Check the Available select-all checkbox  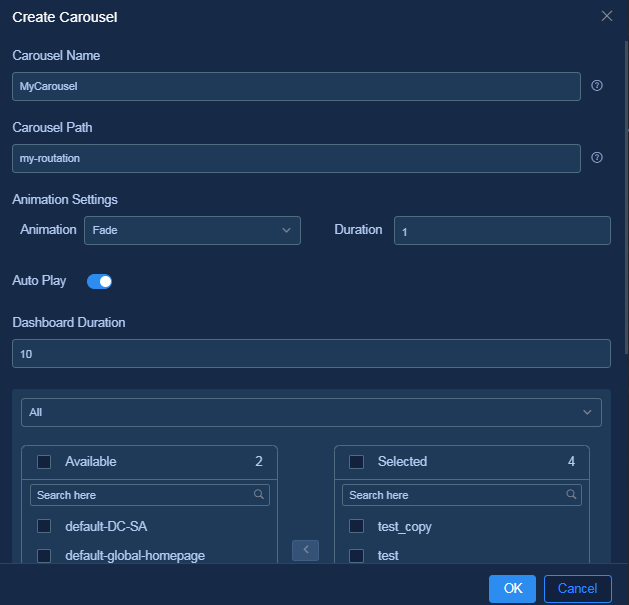point(44,462)
